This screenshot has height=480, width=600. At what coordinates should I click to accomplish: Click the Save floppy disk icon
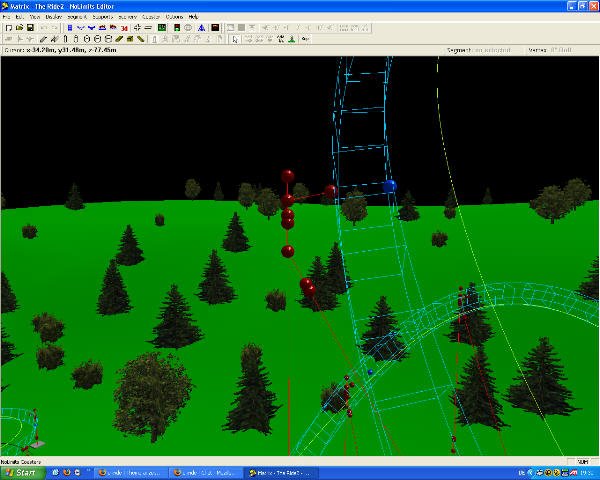pos(30,28)
